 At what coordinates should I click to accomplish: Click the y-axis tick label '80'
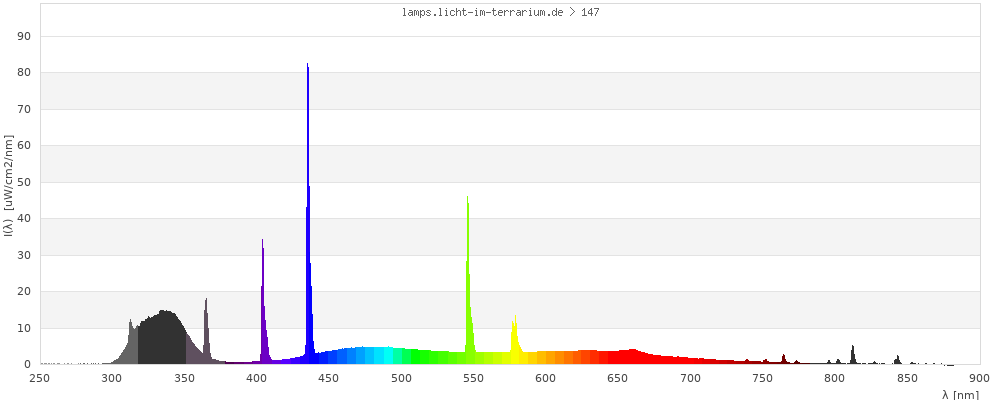tap(26, 73)
